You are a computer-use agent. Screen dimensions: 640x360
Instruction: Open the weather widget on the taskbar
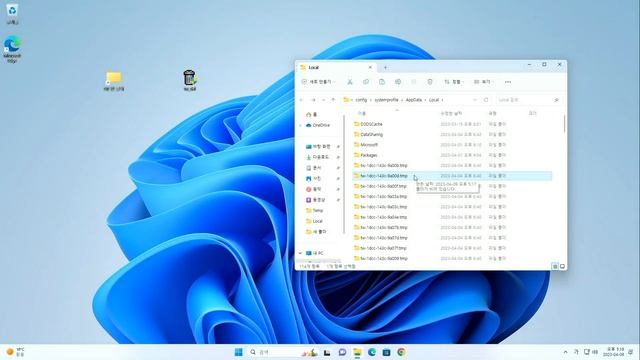(15, 352)
